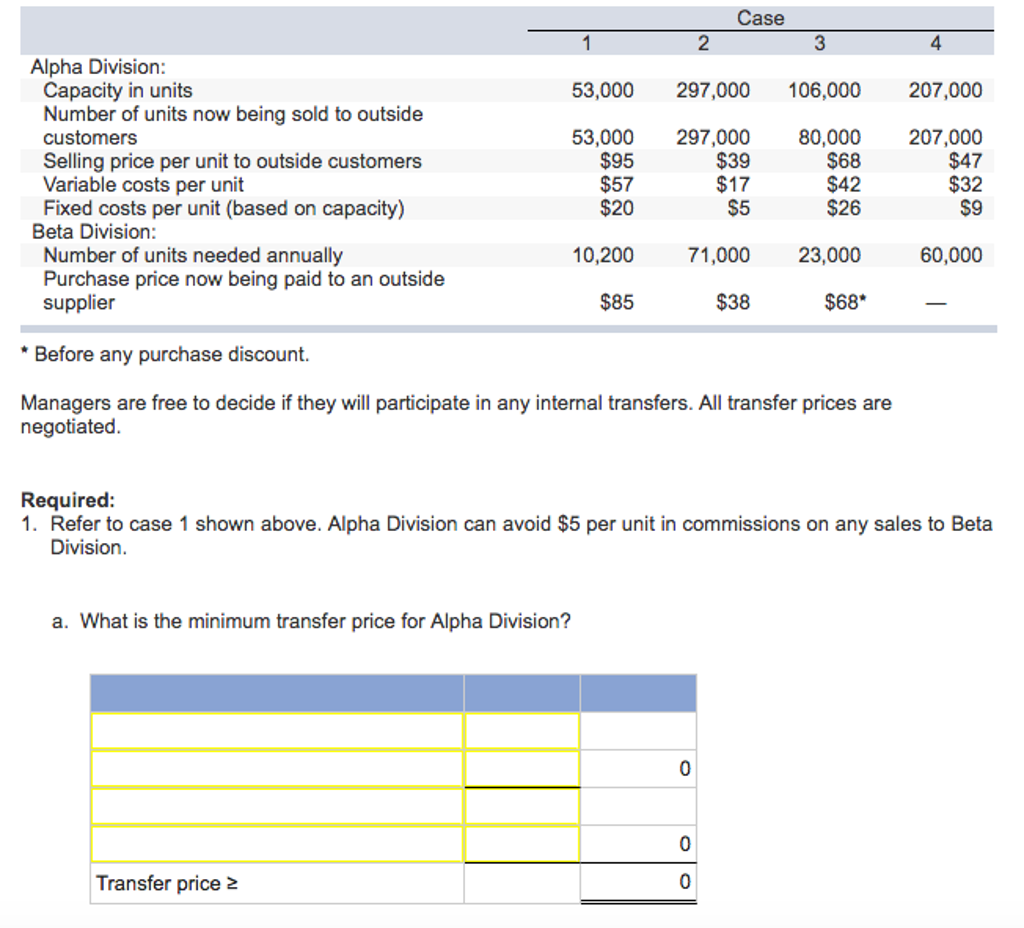
Task: Select the 'Alpha Division:' heading
Action: [98, 67]
